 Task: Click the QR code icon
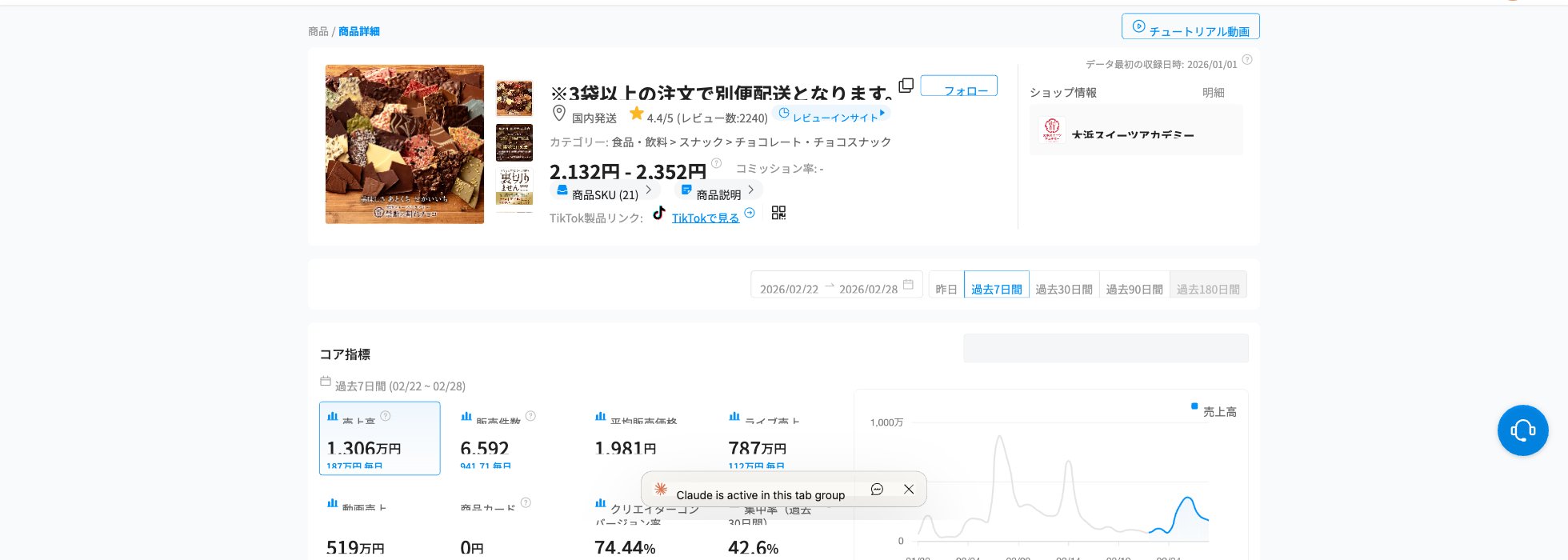pyautogui.click(x=778, y=213)
